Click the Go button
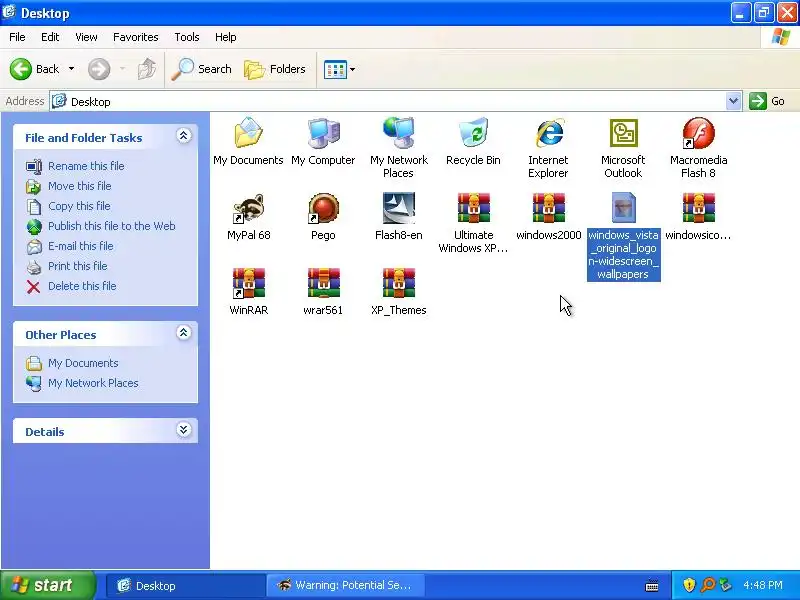 pos(767,101)
